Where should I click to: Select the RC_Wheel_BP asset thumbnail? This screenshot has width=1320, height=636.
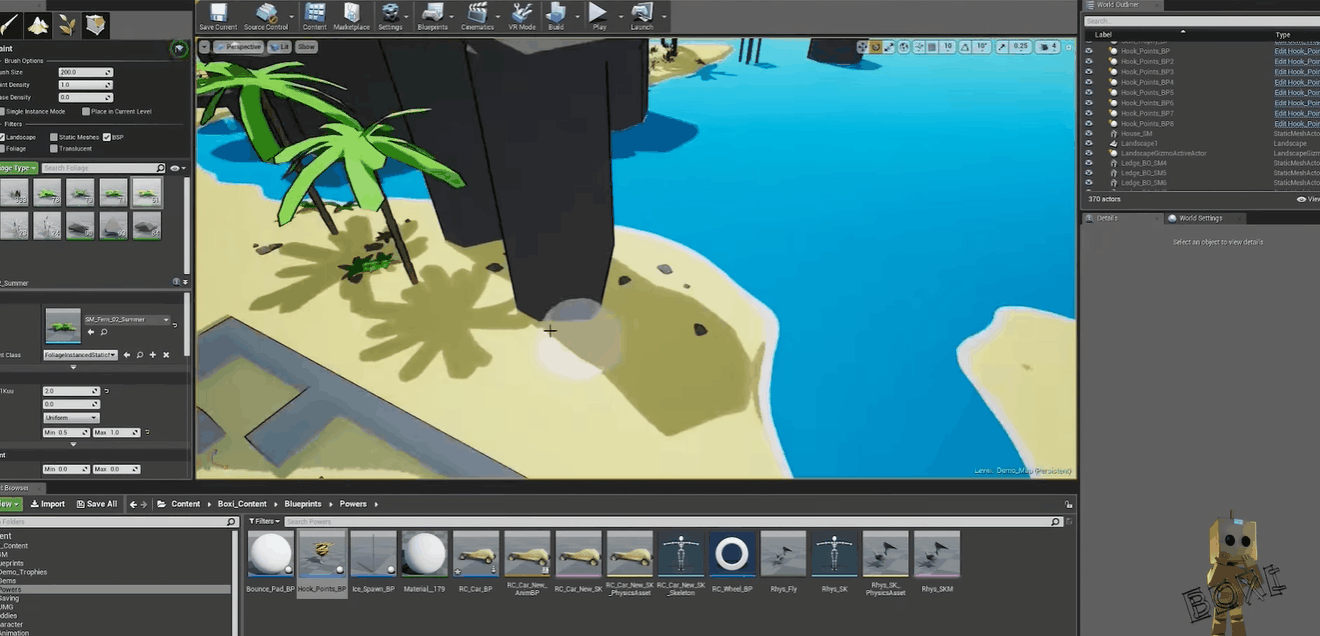click(x=732, y=553)
